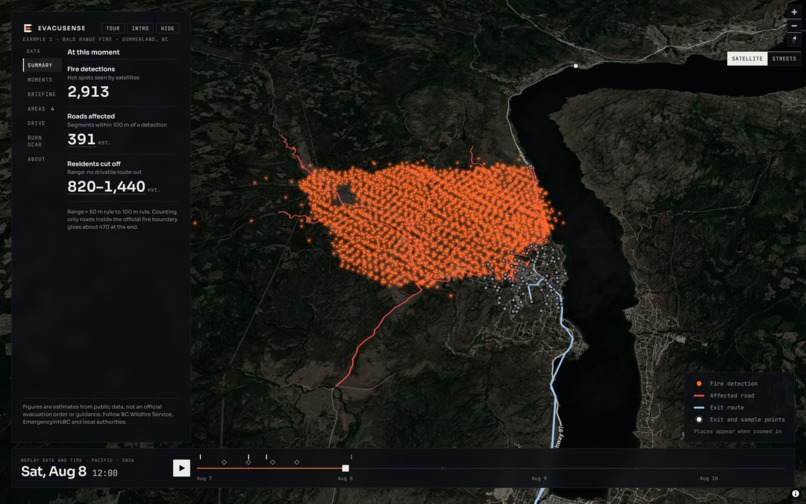Click 'Places appear when zoomed in' legend note
806x504 pixels.
point(738,431)
